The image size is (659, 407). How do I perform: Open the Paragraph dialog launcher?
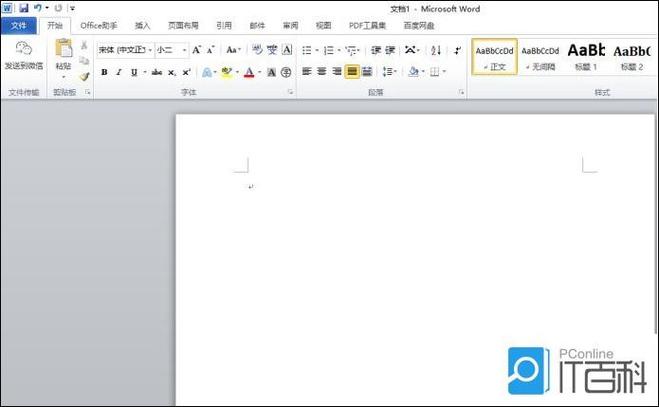461,92
